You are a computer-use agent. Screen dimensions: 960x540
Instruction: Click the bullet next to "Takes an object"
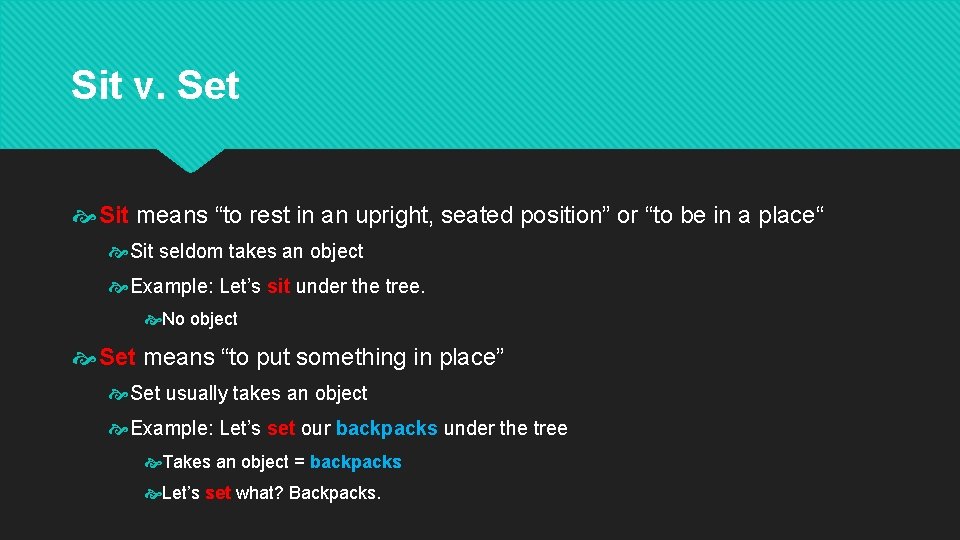point(153,462)
